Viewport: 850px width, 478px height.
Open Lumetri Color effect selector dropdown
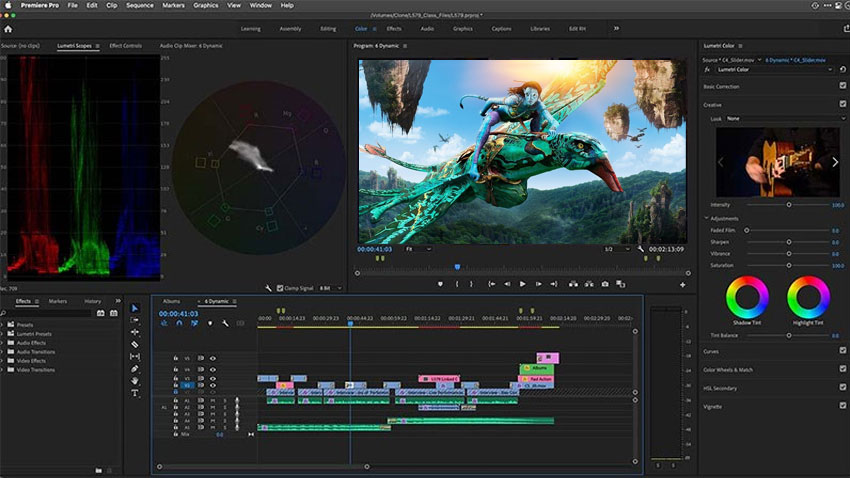pos(774,69)
